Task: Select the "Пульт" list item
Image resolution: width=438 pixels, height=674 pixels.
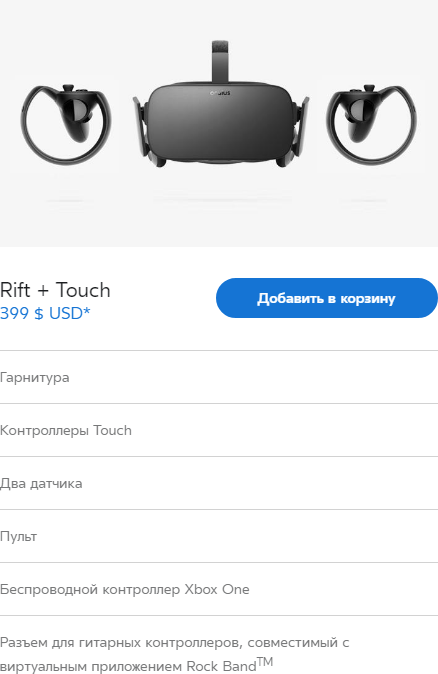Action: point(219,536)
